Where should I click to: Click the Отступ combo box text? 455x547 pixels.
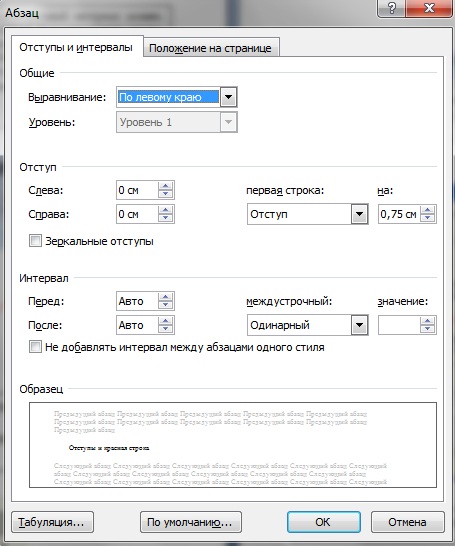point(269,214)
